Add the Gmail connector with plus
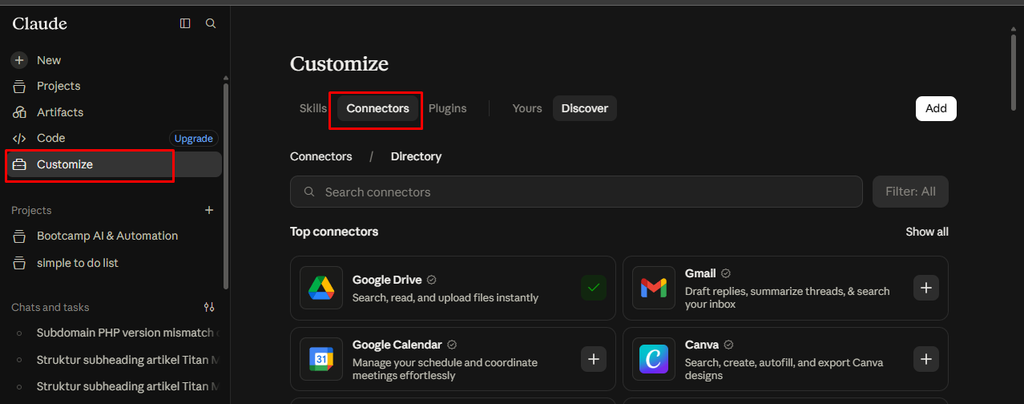Screen dimensions: 1024x404 click(926, 288)
